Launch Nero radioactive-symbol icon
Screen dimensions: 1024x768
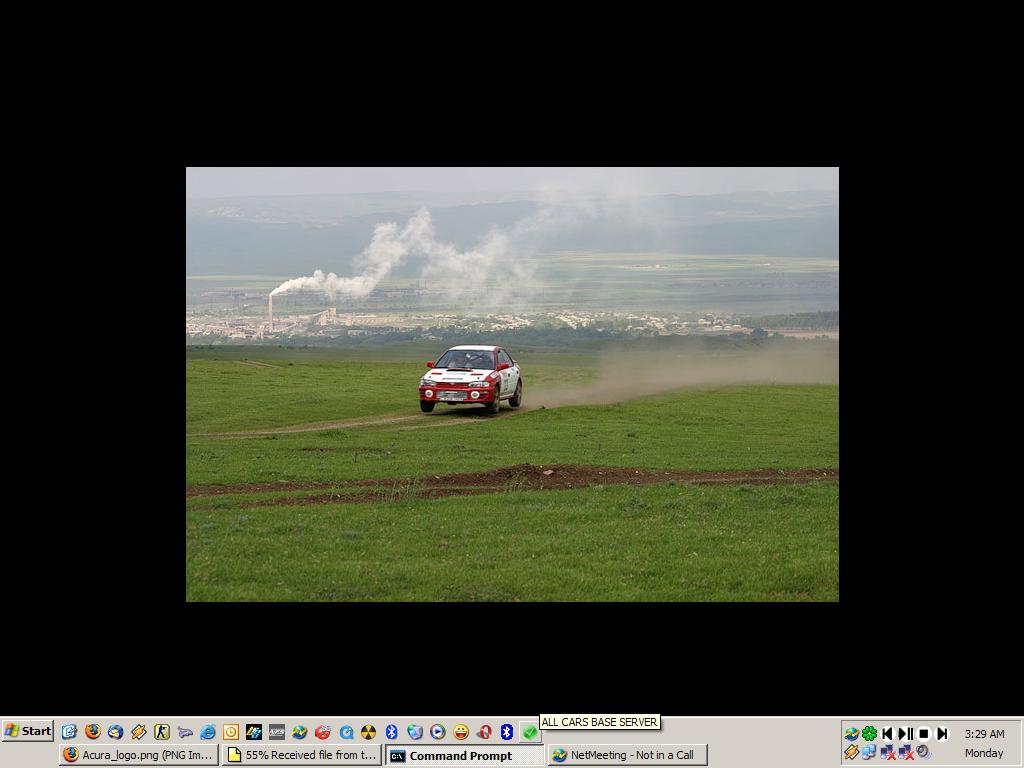368,732
